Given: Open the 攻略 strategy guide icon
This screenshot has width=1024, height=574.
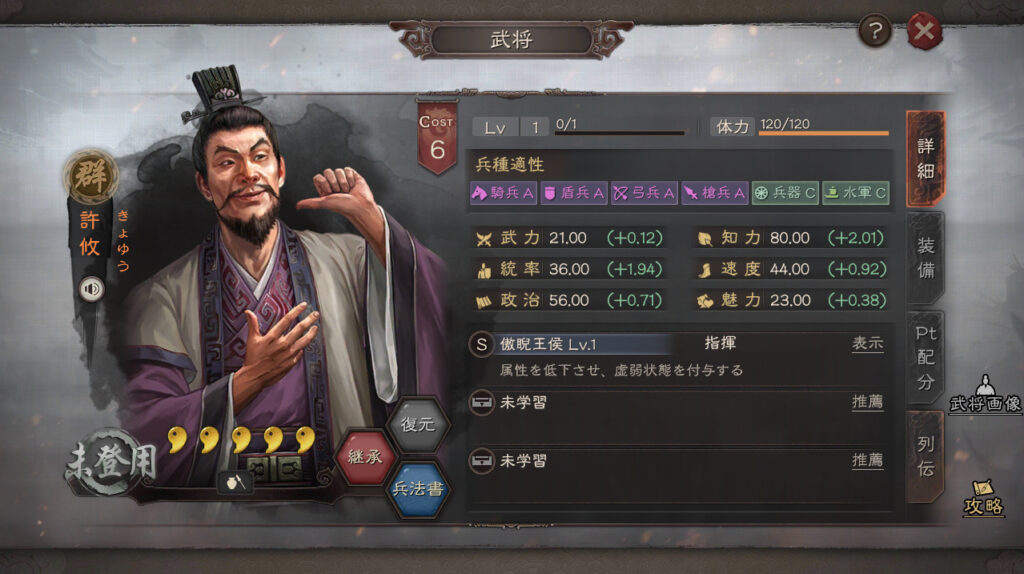Looking at the screenshot, I should click(x=984, y=498).
